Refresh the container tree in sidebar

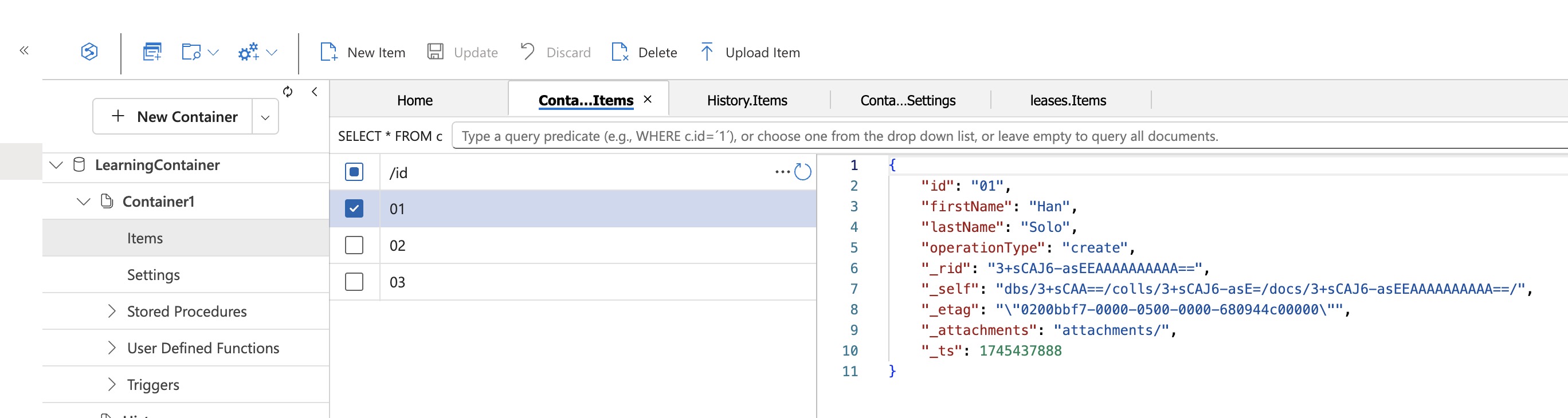pyautogui.click(x=288, y=92)
